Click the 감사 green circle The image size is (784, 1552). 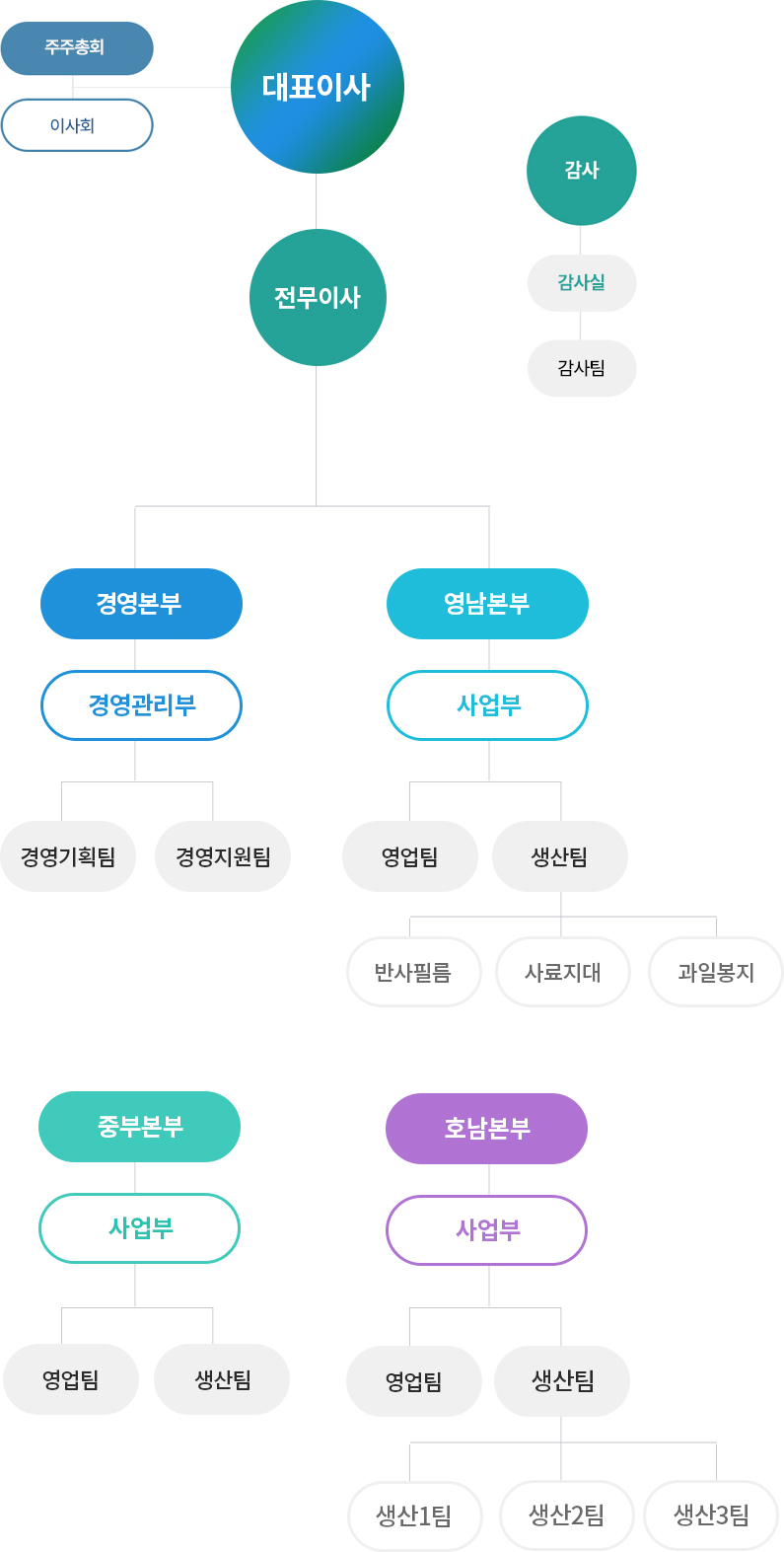[x=582, y=171]
